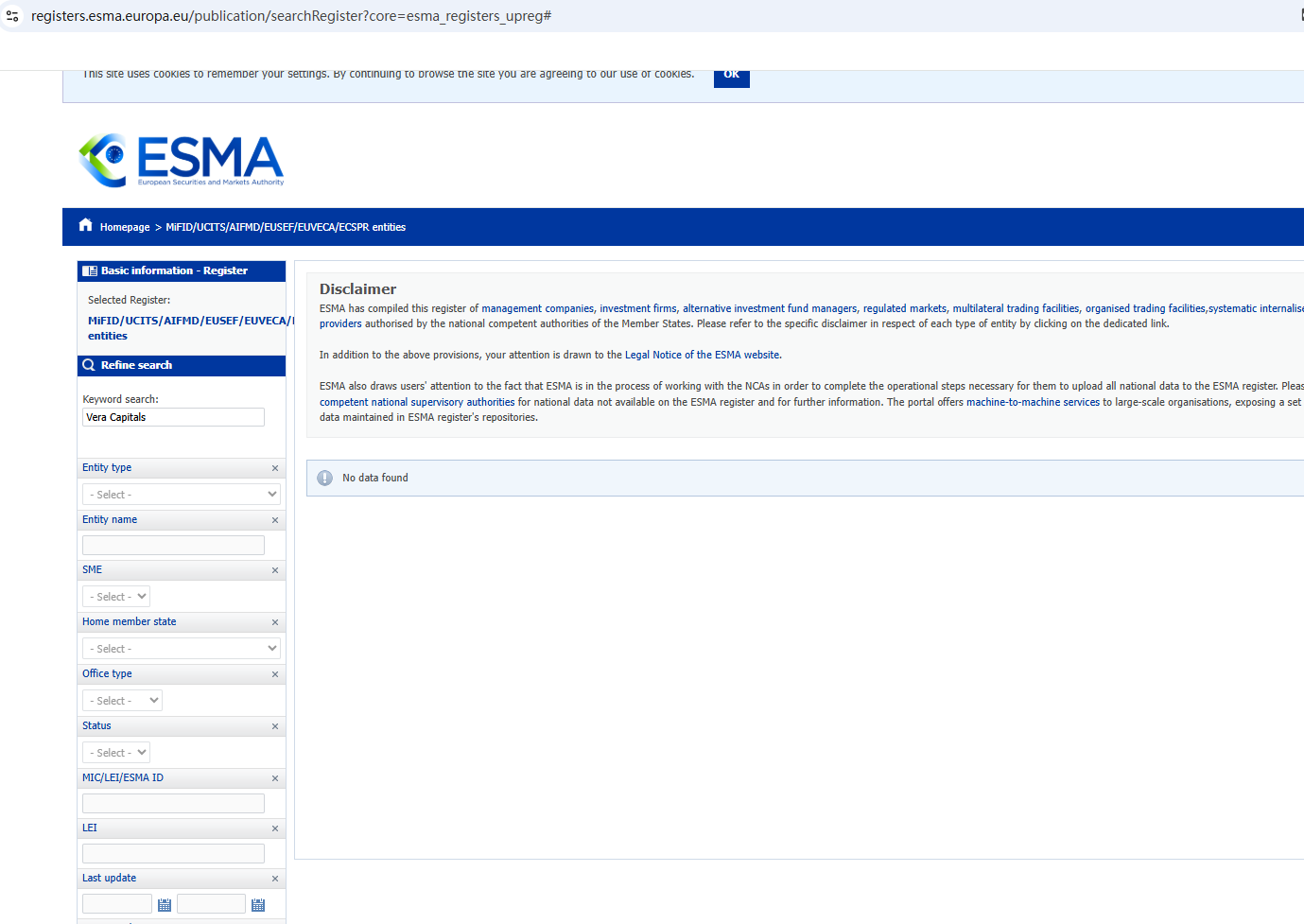
Task: Remove the Office type filter
Action: (x=275, y=674)
